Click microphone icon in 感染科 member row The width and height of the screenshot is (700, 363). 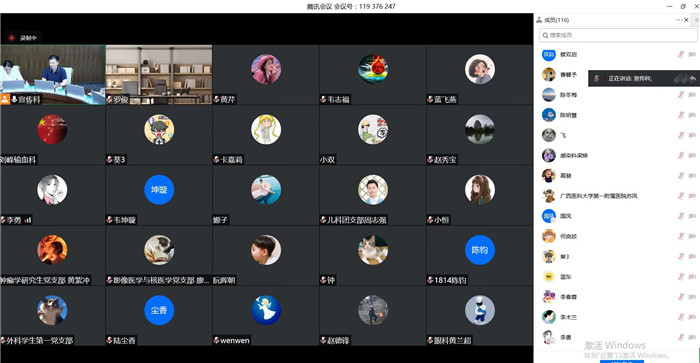pos(681,155)
